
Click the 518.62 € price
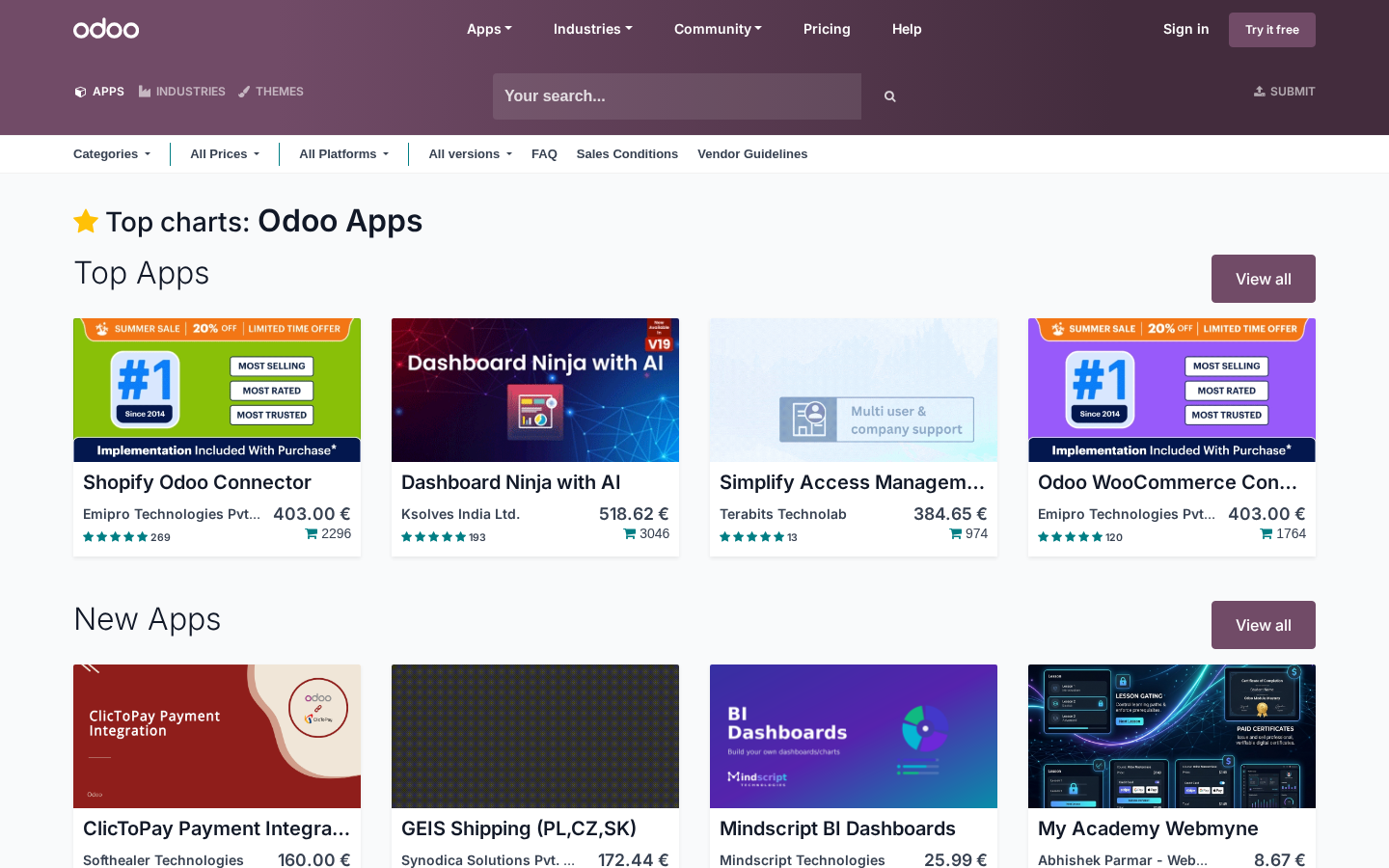click(x=634, y=514)
